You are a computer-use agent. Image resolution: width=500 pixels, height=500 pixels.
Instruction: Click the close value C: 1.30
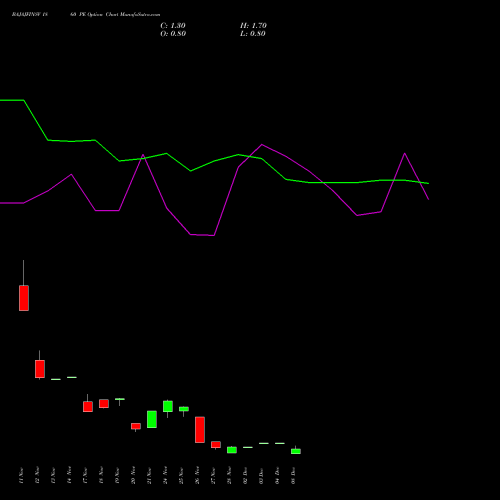pyautogui.click(x=173, y=26)
